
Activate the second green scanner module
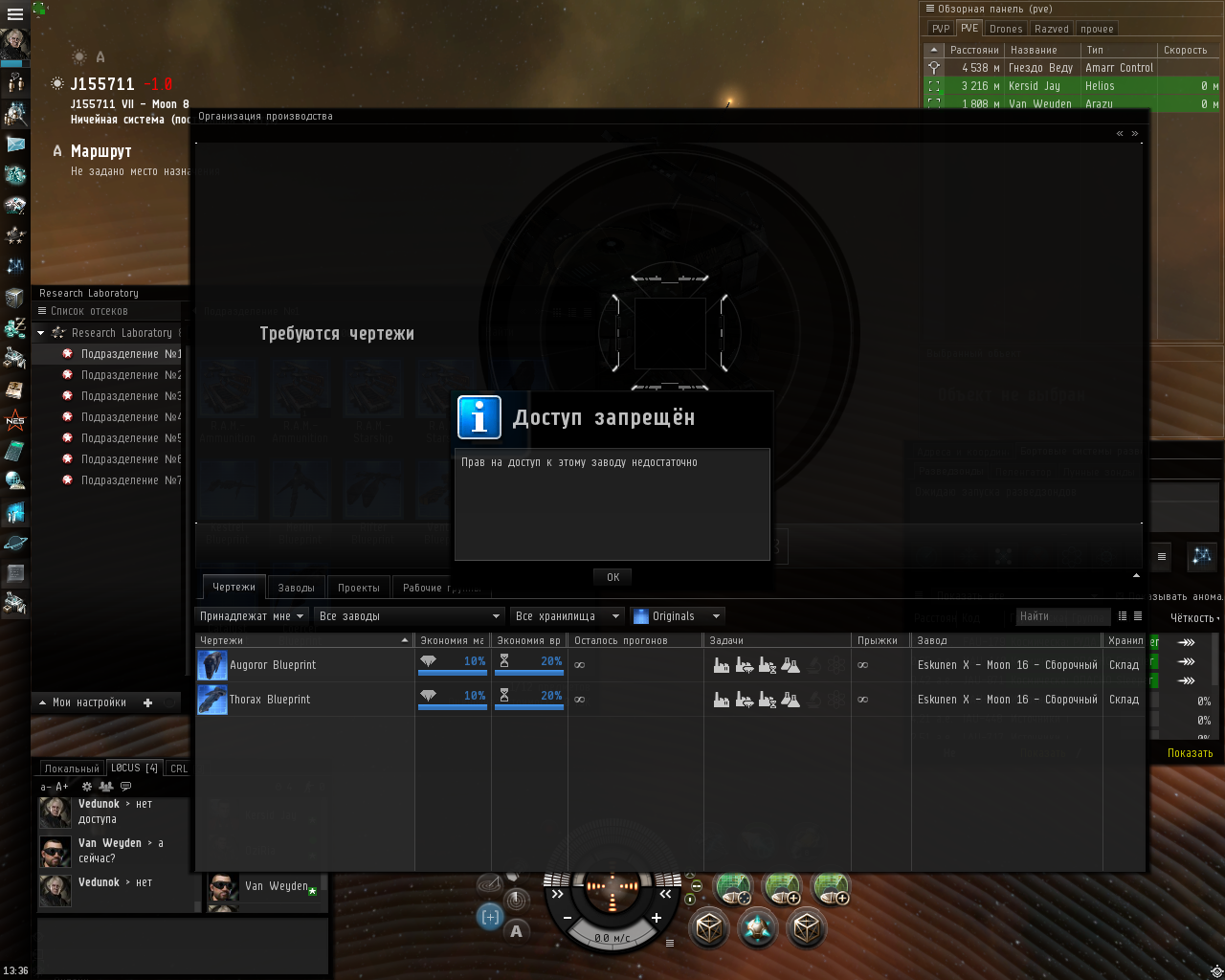click(782, 887)
